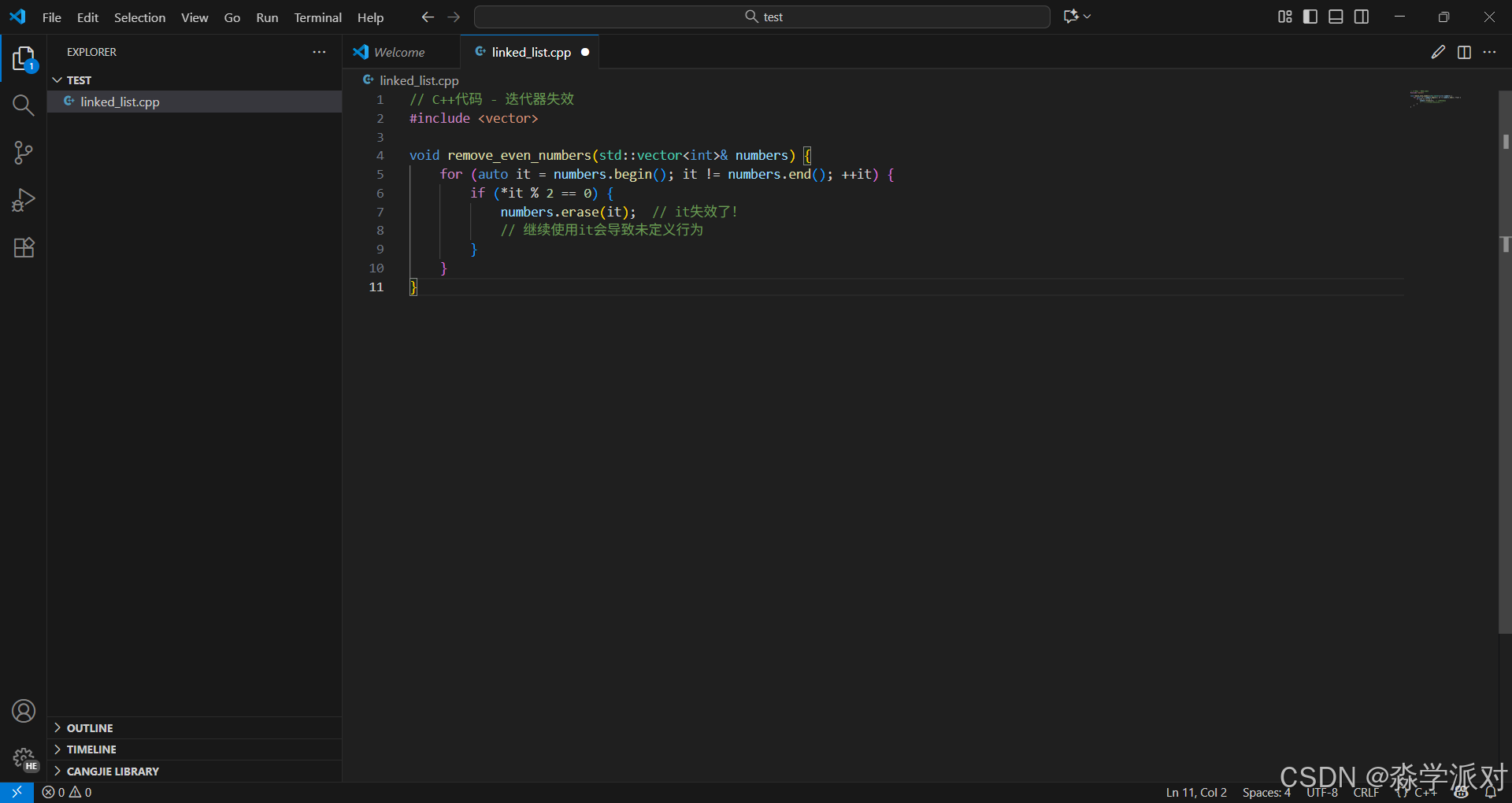
Task: Open the Terminal menu
Action: 318,17
